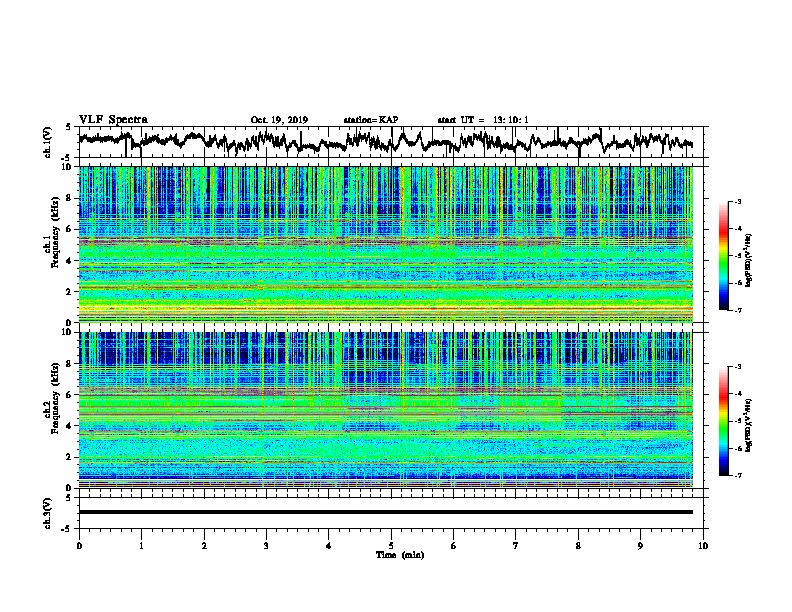Image resolution: width=792 pixels, height=612 pixels.
Task: Click the "5" tick on ch.1(V) waveform axis
Action: [x=68, y=127]
